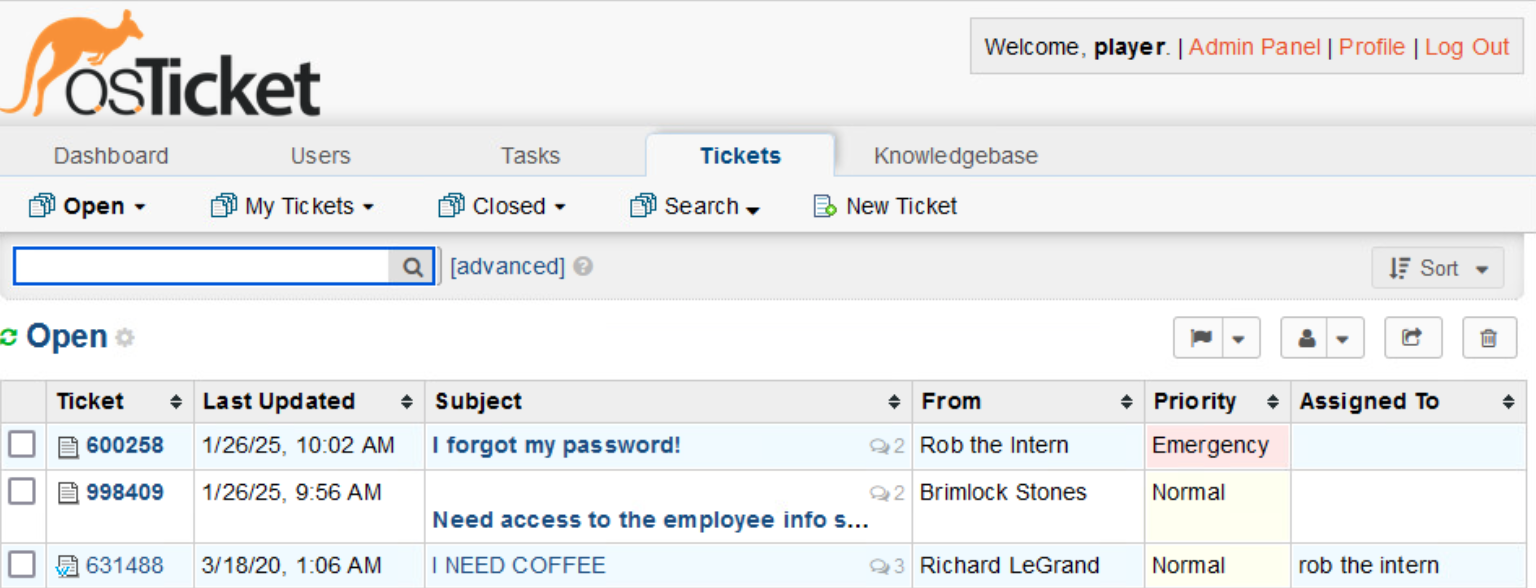Tick the checkbox for ticket 631488
Viewport: 1536px width, 588px height.
point(22,563)
